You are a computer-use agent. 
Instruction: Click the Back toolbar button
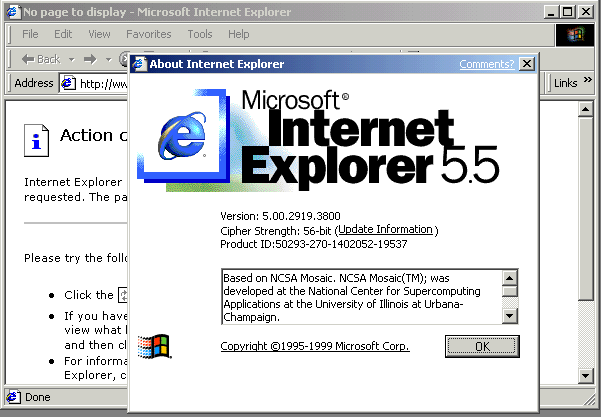pyautogui.click(x=41, y=59)
